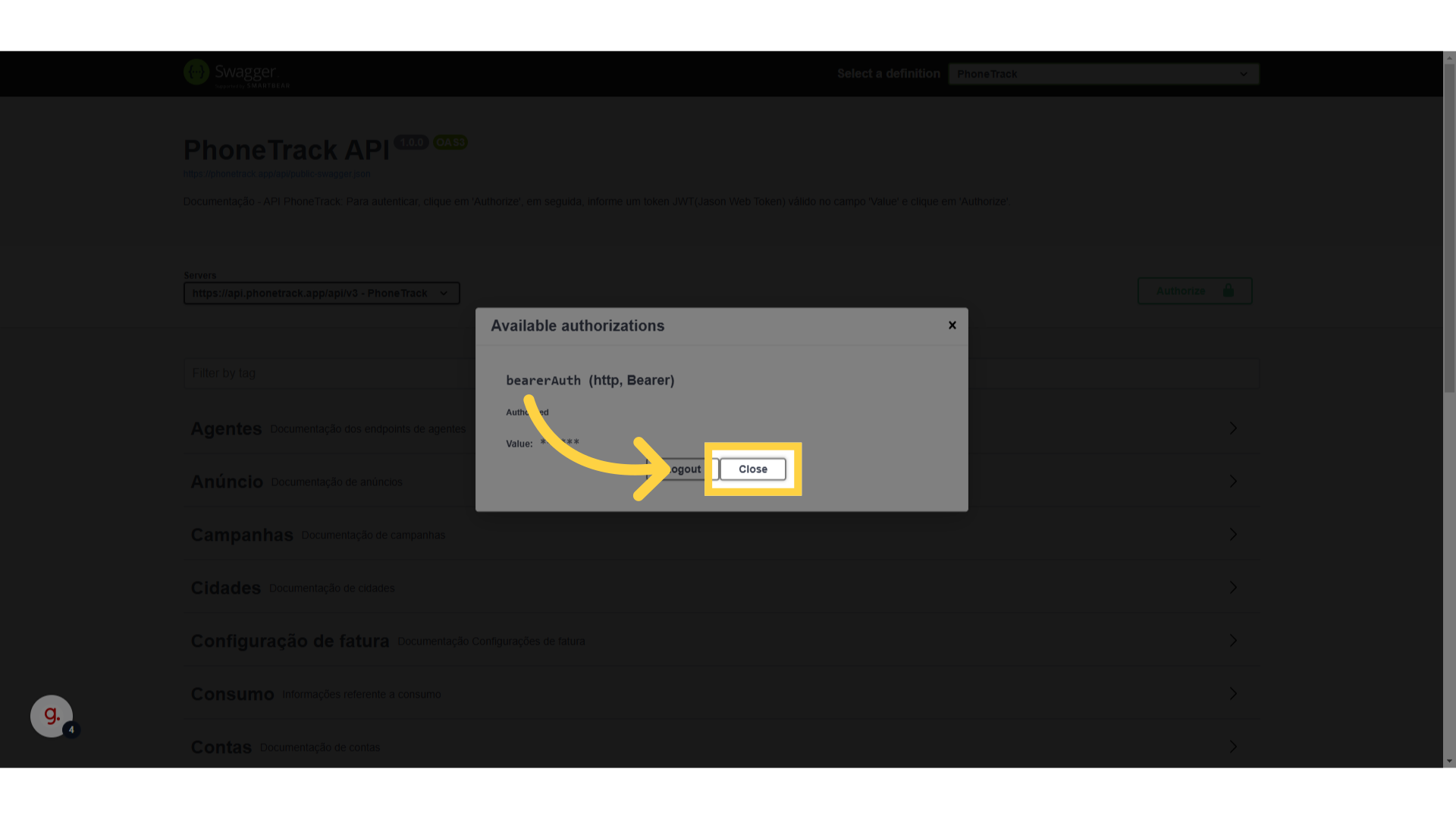Viewport: 1456px width, 819px height.
Task: Click the bearerAuth (http, Bearer) heading
Action: click(590, 380)
